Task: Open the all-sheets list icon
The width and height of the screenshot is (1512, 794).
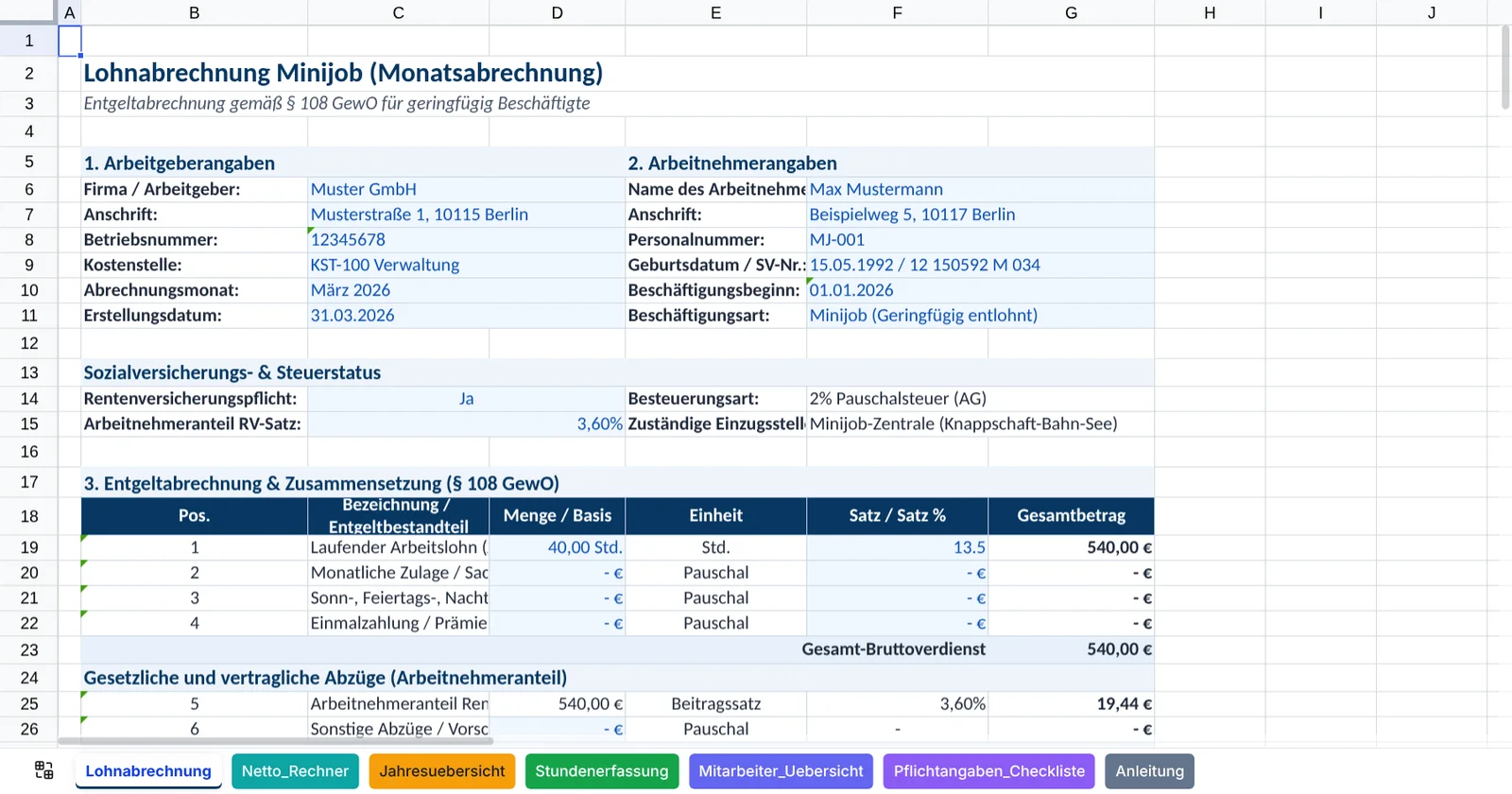Action: tap(43, 770)
